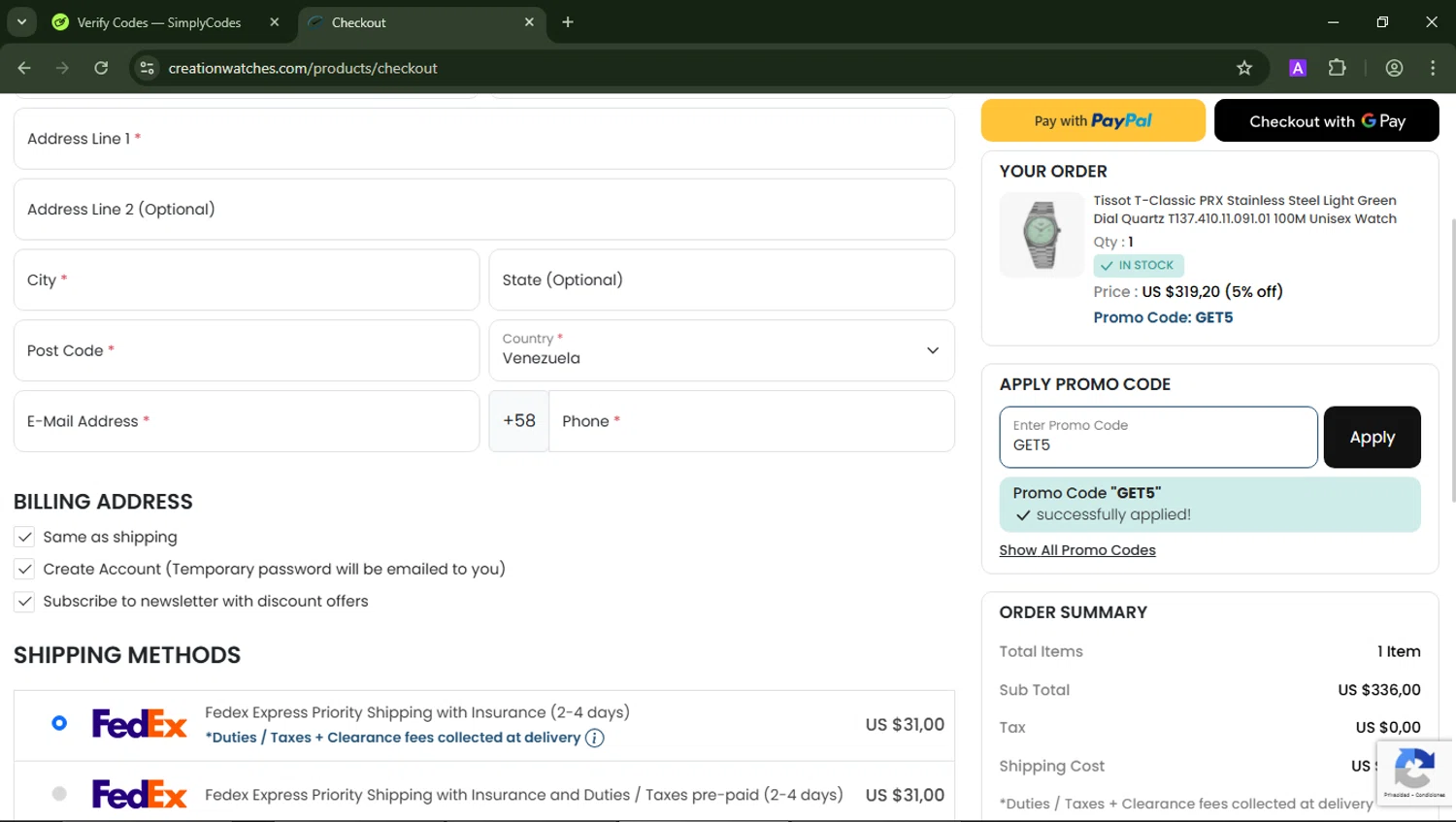Click the IN STOCK badge
The image size is (1456, 822).
click(x=1139, y=265)
